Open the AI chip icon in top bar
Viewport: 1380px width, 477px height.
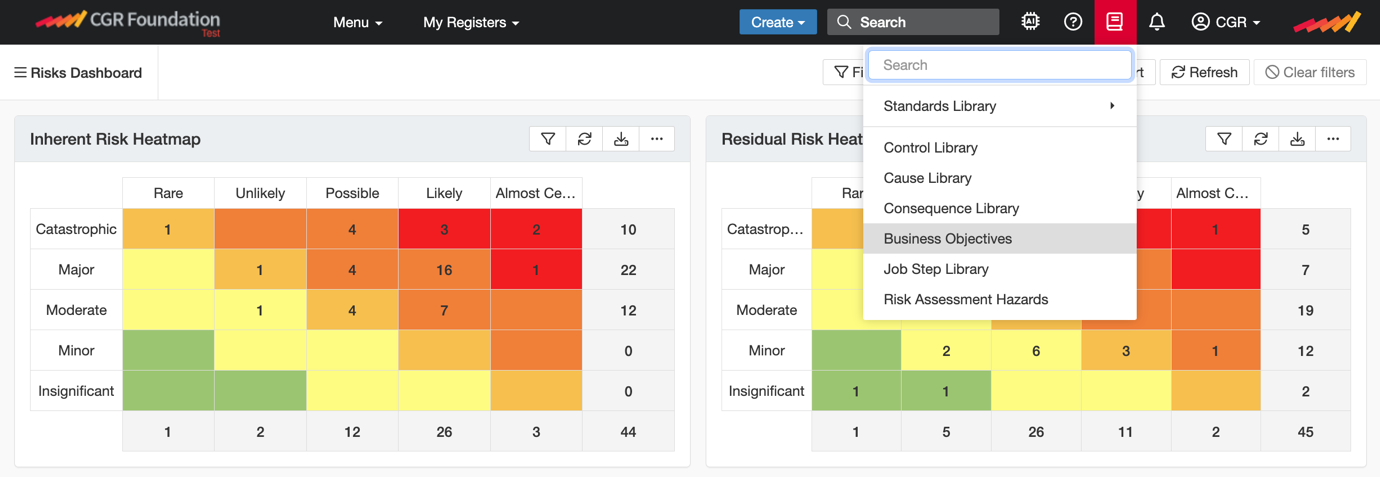[x=1030, y=22]
